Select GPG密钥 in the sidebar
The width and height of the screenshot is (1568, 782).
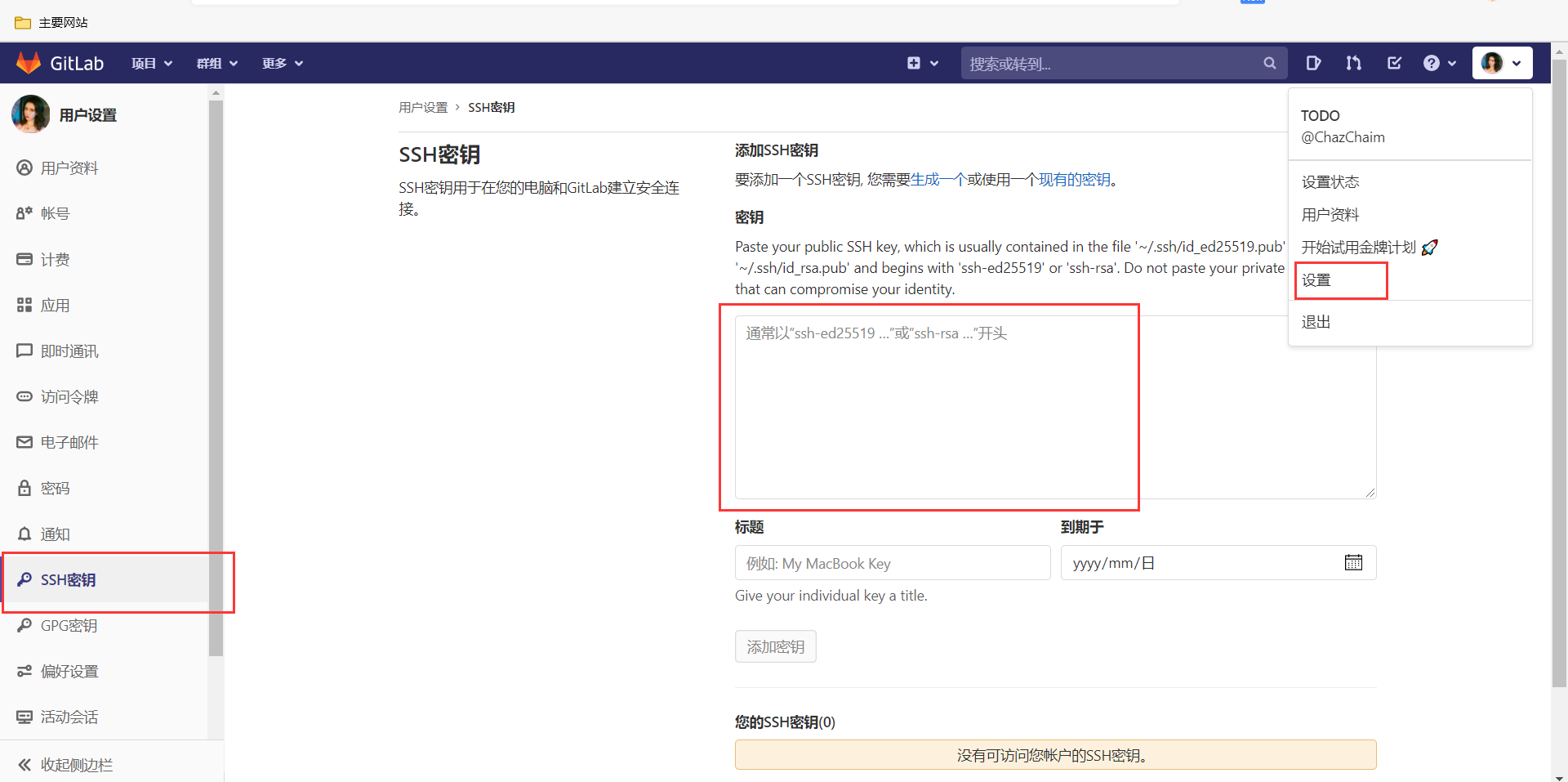(x=69, y=625)
